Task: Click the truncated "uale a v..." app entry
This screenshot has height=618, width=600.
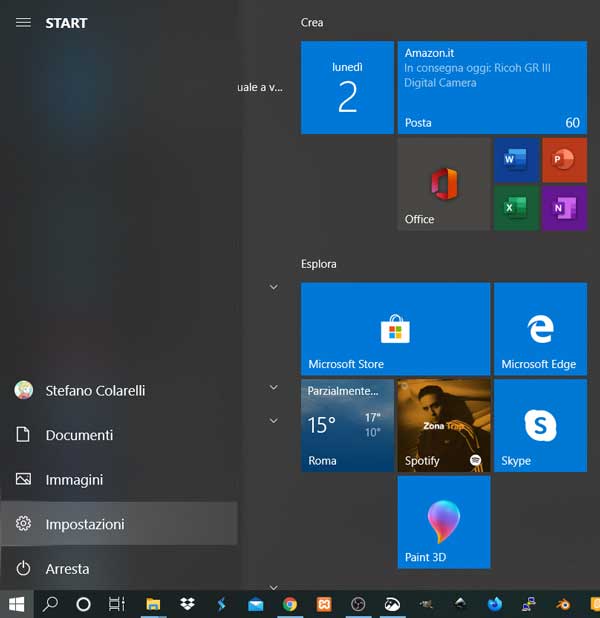Action: click(x=260, y=87)
